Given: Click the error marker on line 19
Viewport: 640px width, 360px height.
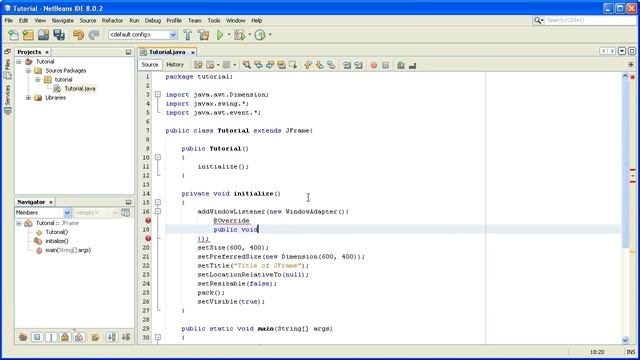Looking at the screenshot, I should pos(148,238).
